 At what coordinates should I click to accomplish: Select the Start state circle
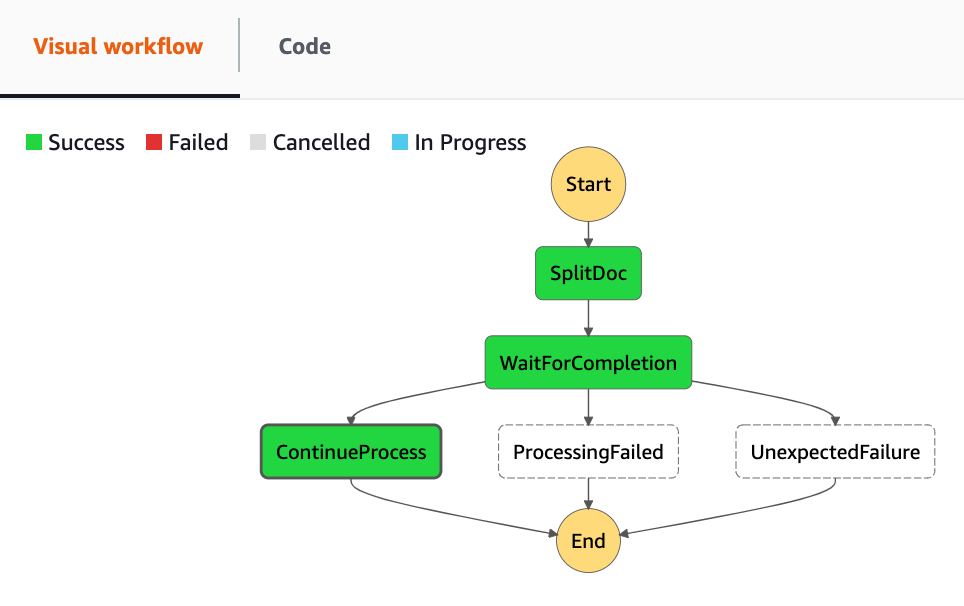[x=588, y=184]
